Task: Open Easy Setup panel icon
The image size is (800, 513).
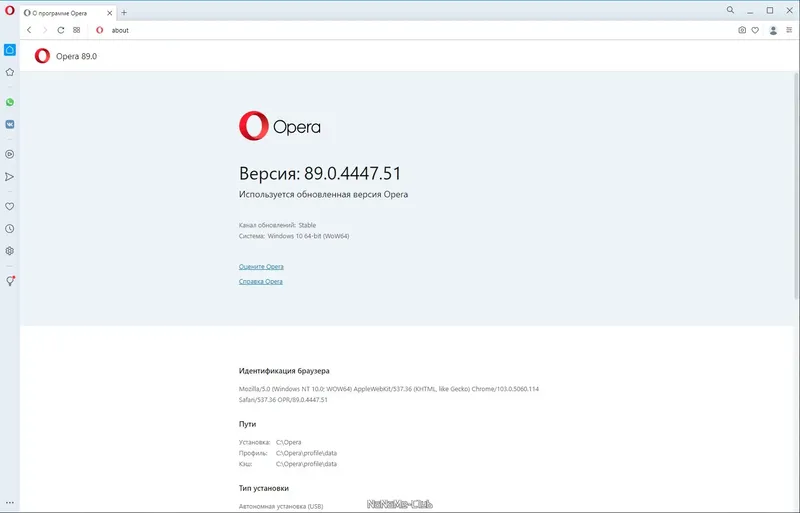Action: (x=789, y=30)
